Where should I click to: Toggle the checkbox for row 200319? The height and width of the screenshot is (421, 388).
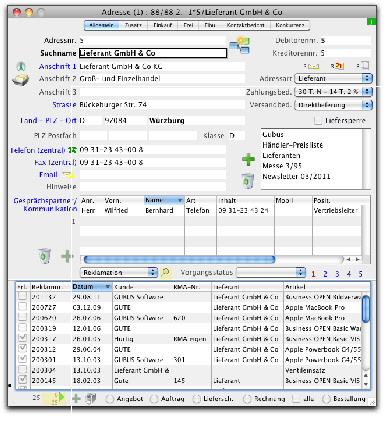click(22, 328)
